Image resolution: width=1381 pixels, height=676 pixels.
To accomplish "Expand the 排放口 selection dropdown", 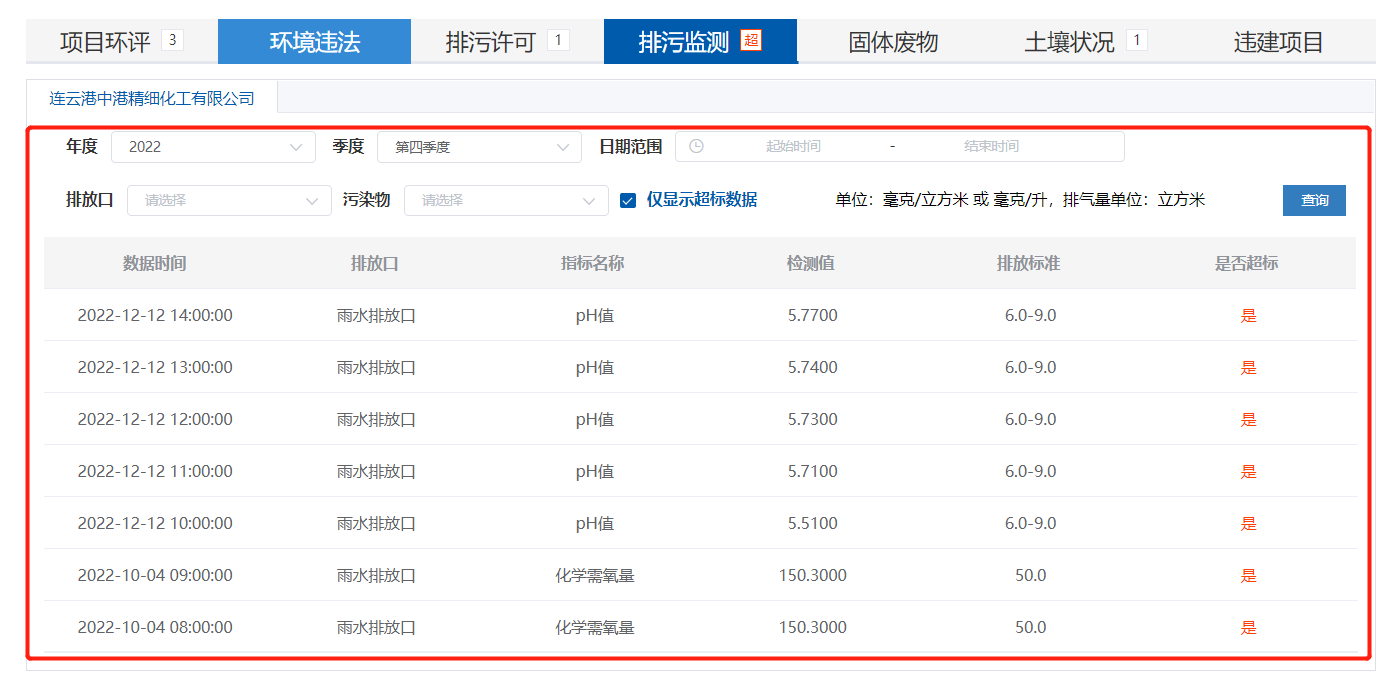I will coord(229,200).
